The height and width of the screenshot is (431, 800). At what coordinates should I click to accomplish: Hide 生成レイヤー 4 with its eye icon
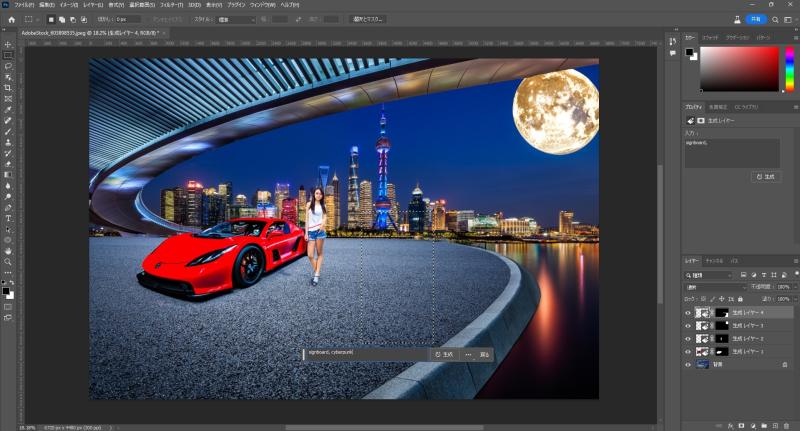(x=687, y=313)
